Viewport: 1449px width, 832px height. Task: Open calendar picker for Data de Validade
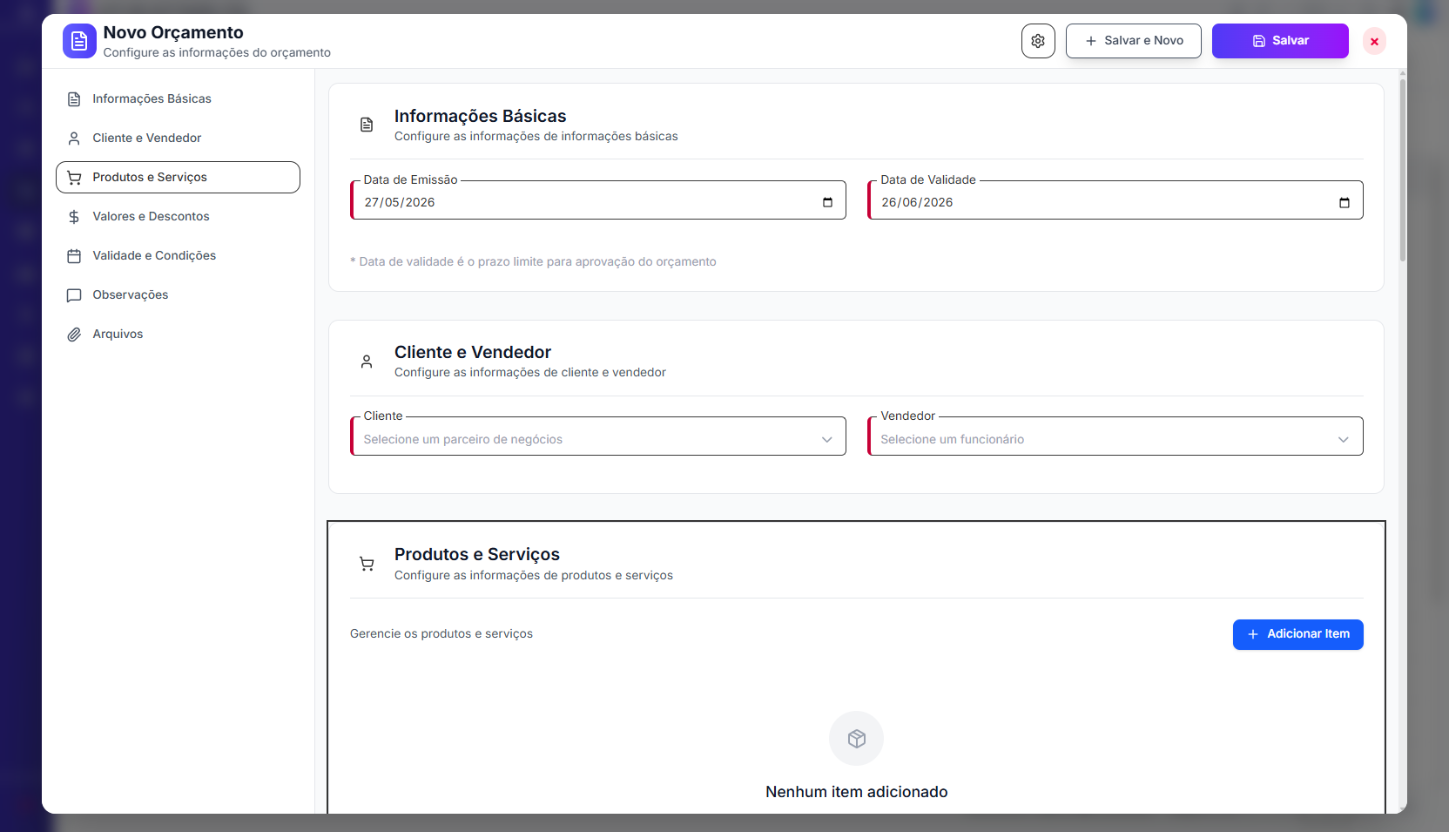1344,202
